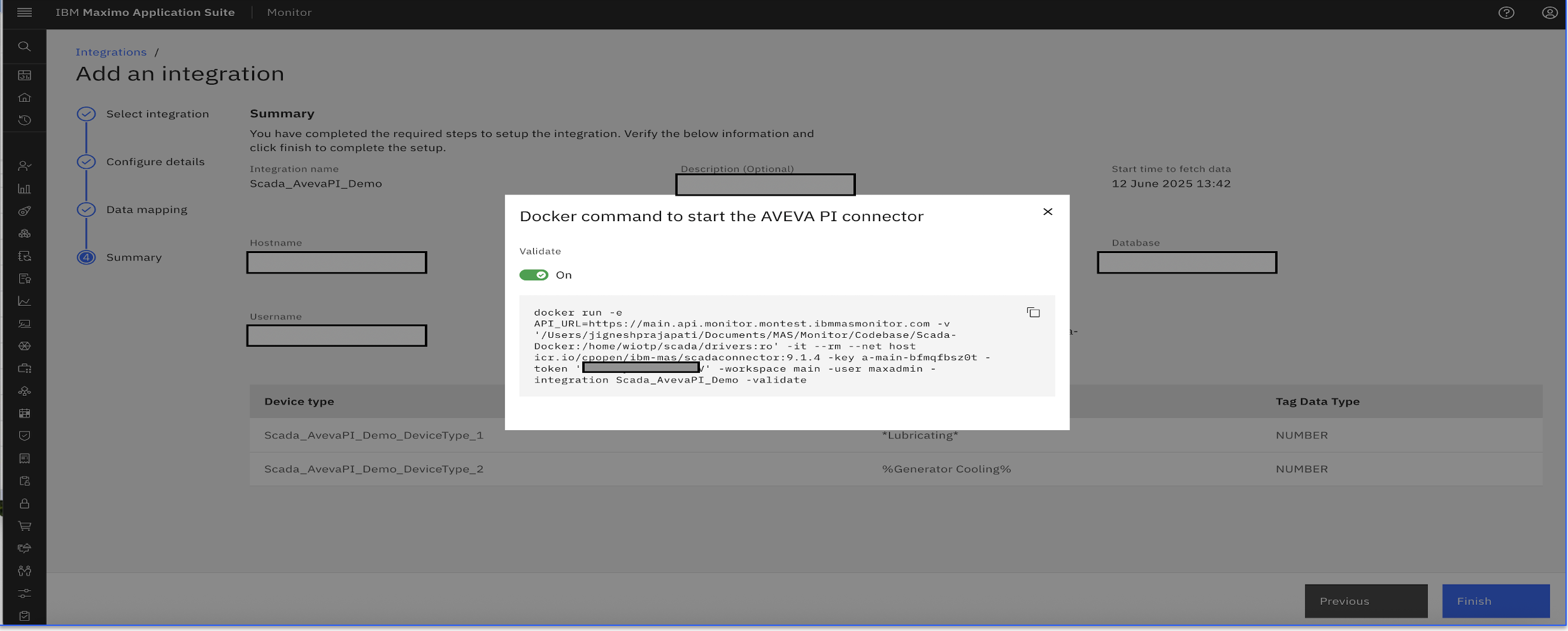
Task: Open the user profile icon
Action: point(1550,13)
